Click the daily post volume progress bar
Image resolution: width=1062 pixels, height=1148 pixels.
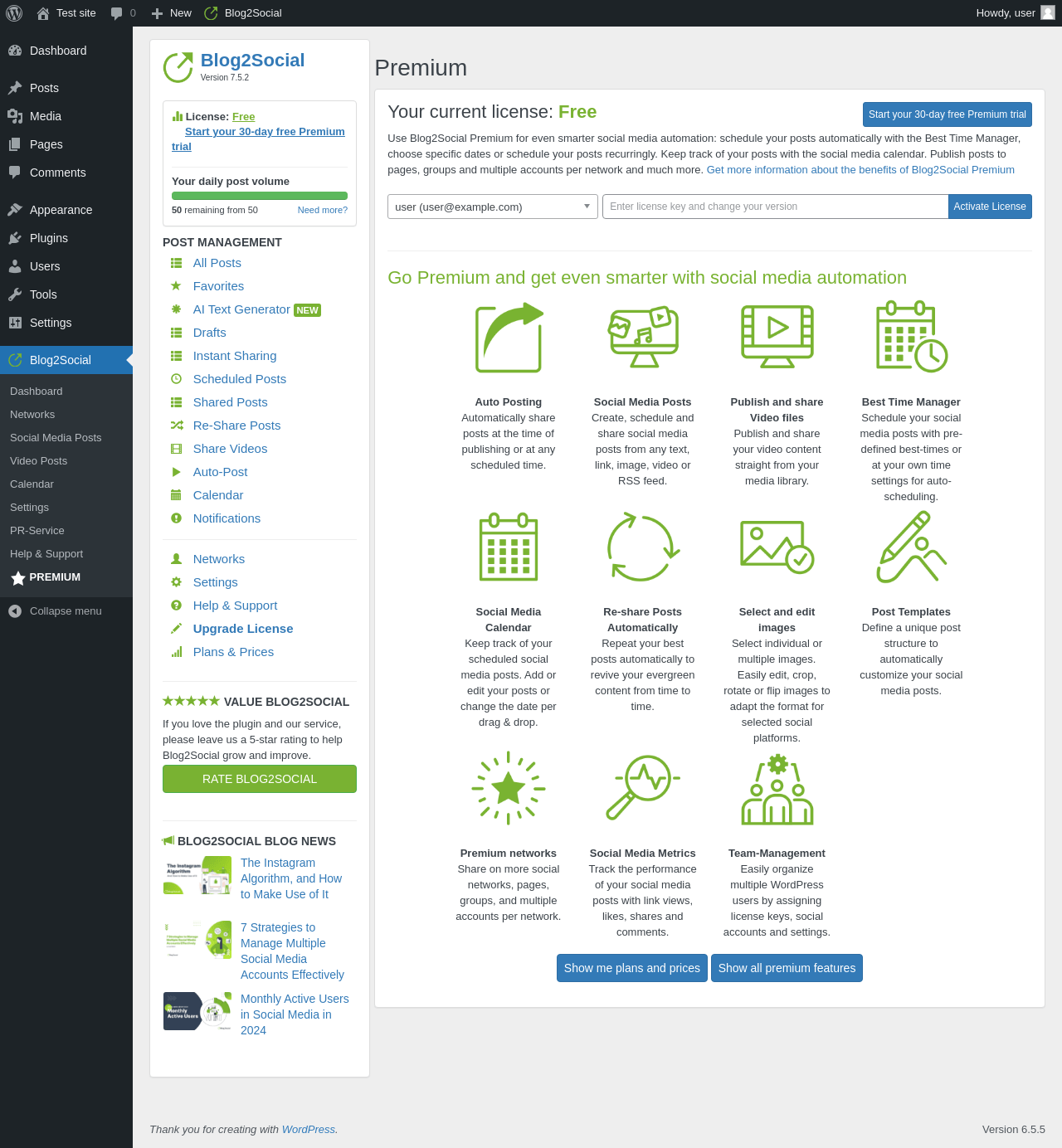click(x=260, y=196)
